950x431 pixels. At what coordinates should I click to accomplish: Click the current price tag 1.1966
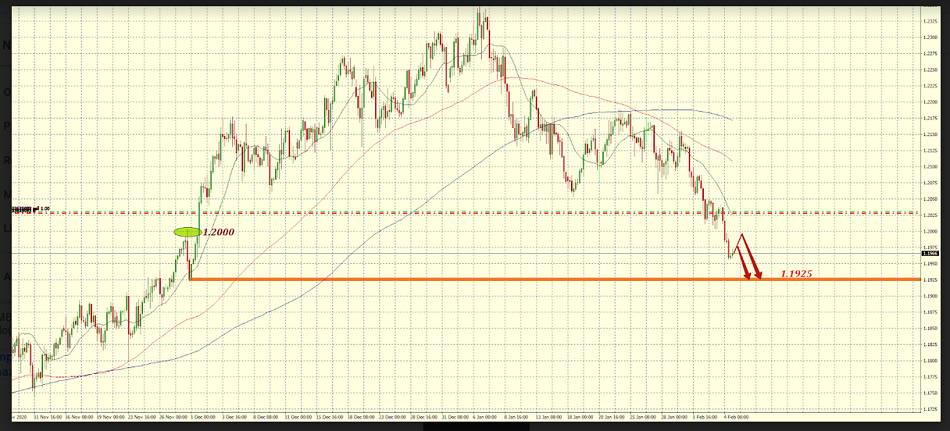tap(932, 254)
